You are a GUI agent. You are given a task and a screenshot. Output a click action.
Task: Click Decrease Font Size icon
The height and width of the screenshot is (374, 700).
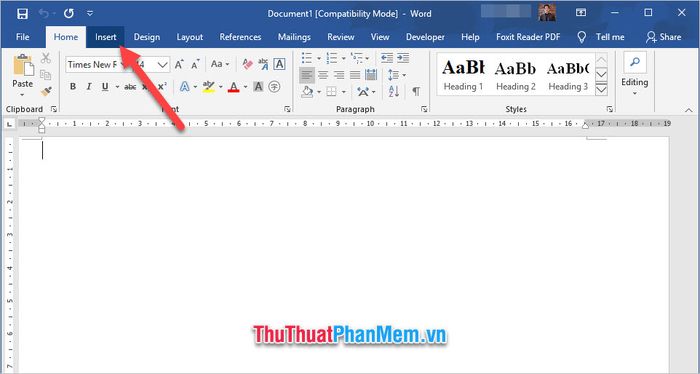[195, 65]
